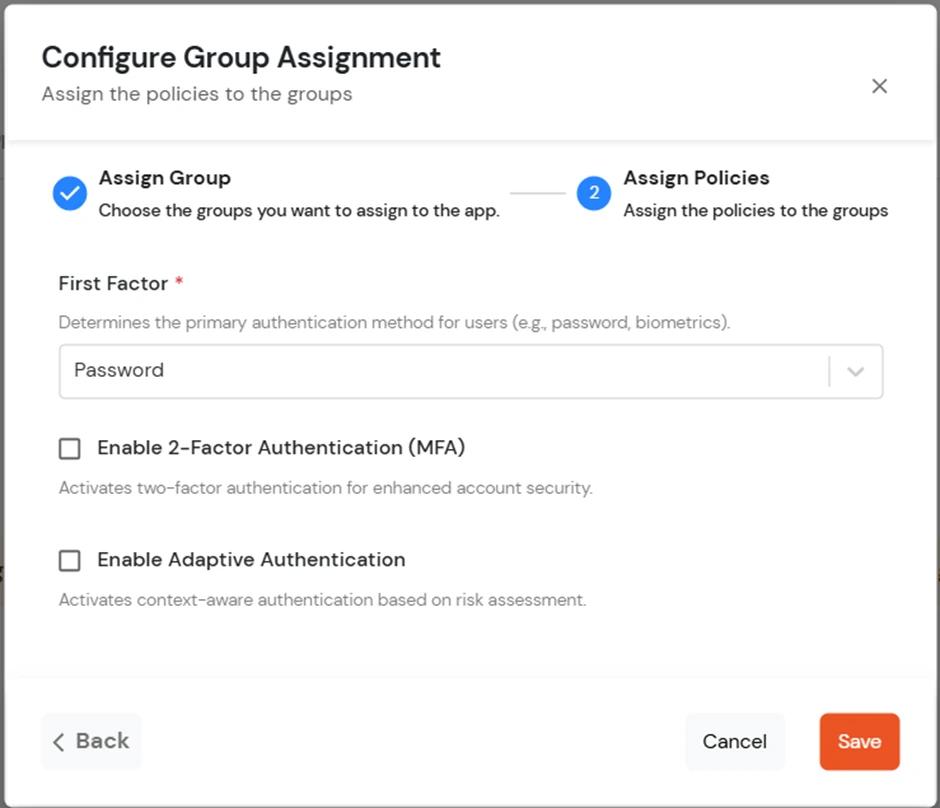Image resolution: width=940 pixels, height=808 pixels.
Task: Click the numbered circle for step 2
Action: (x=594, y=194)
